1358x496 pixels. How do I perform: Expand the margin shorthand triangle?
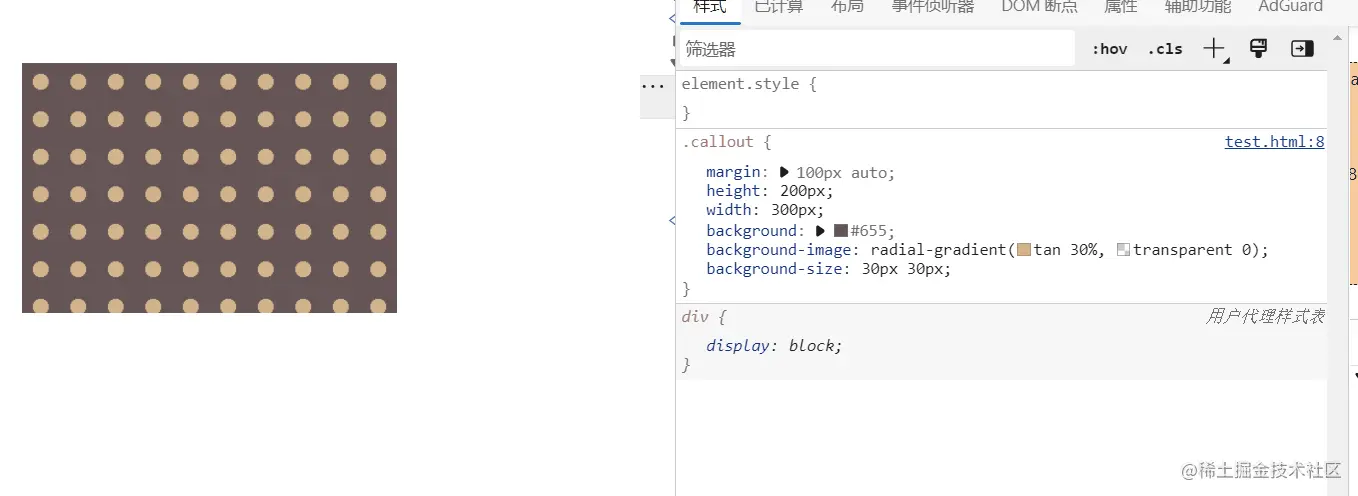(x=785, y=172)
